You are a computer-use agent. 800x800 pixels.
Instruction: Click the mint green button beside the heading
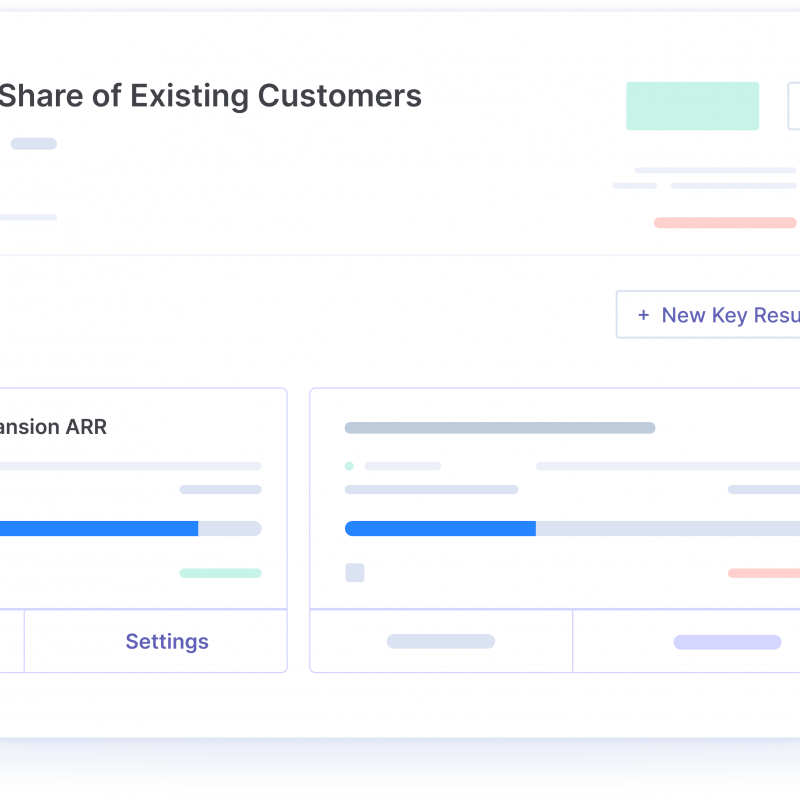pyautogui.click(x=692, y=106)
